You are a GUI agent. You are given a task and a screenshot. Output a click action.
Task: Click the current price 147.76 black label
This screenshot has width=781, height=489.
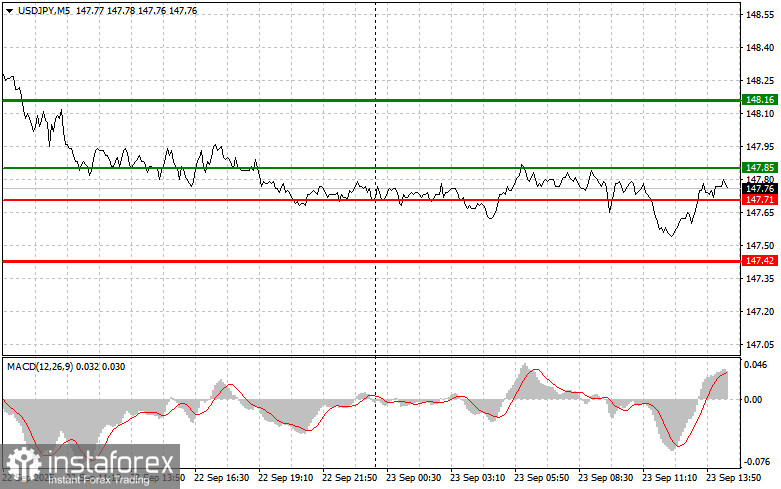click(760, 189)
